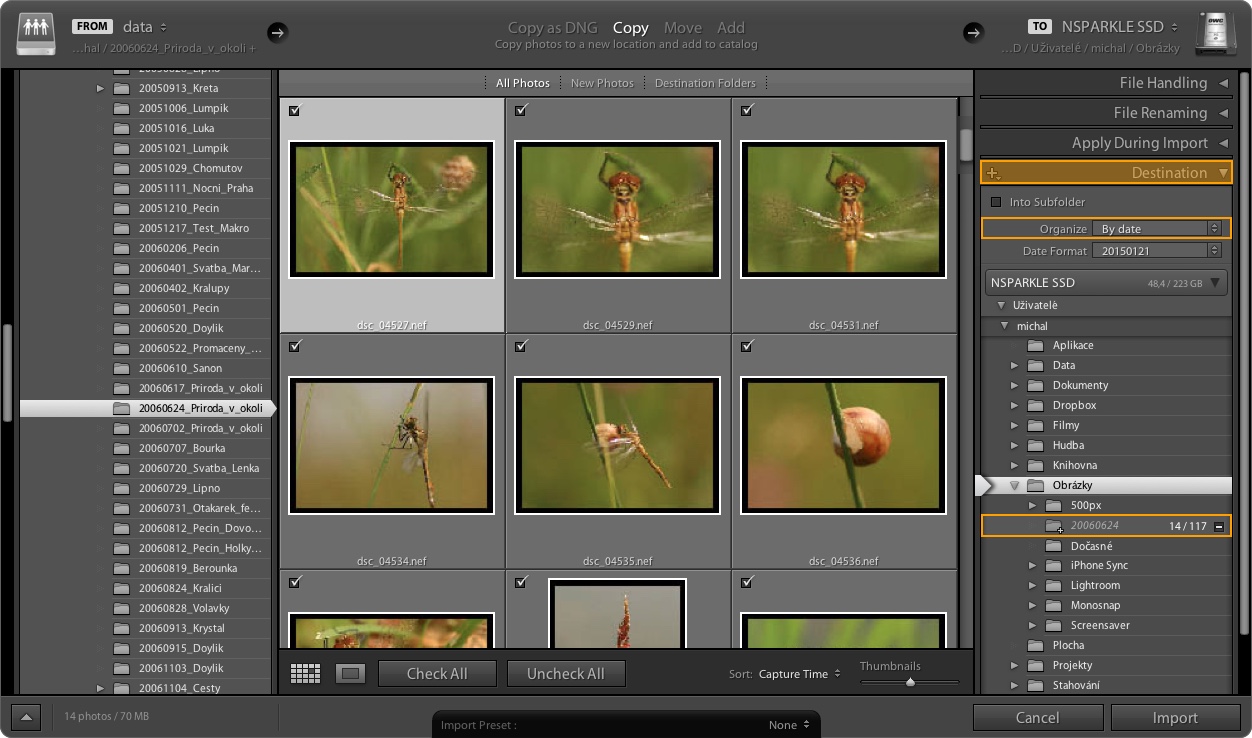This screenshot has height=738, width=1252.
Task: Expand the 20050913_Kreta folder arrow
Action: coord(100,88)
